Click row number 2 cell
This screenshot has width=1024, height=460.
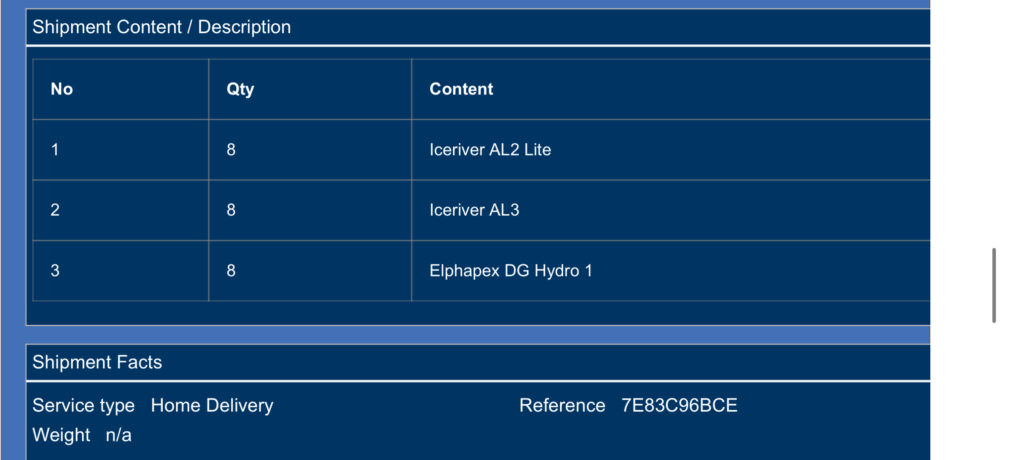[121, 210]
